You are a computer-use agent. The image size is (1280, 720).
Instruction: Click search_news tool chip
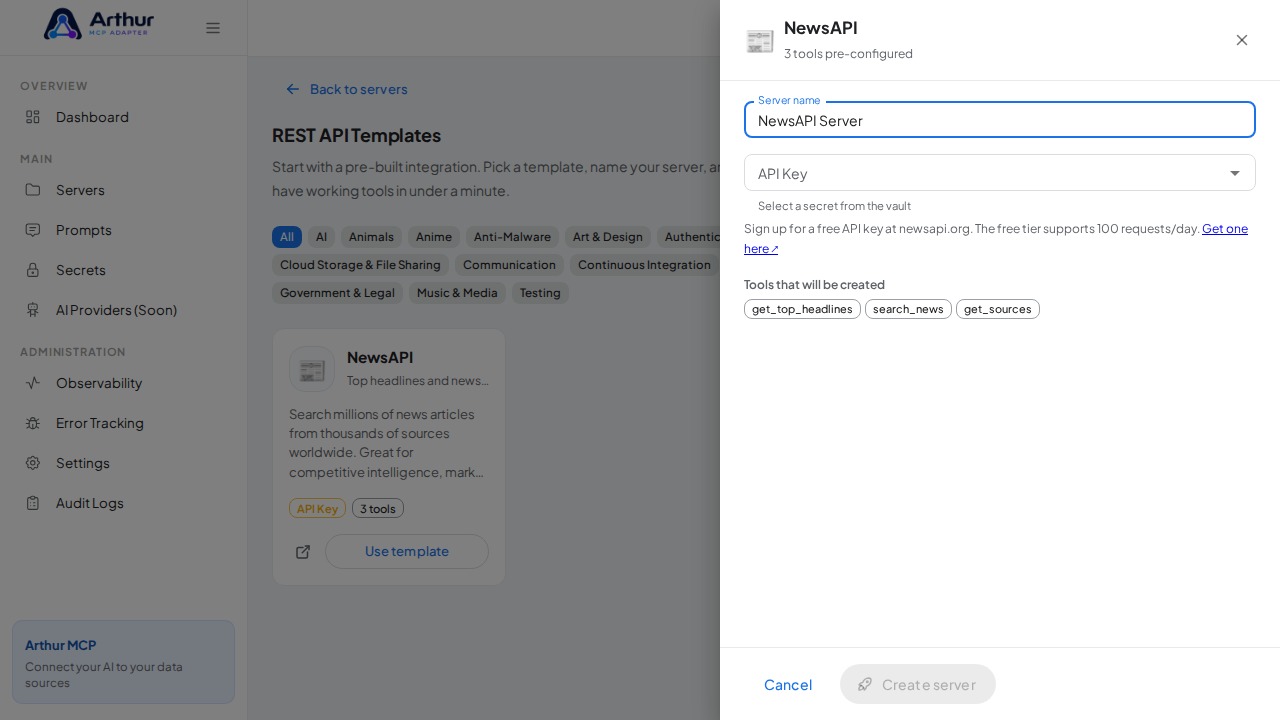(x=908, y=309)
